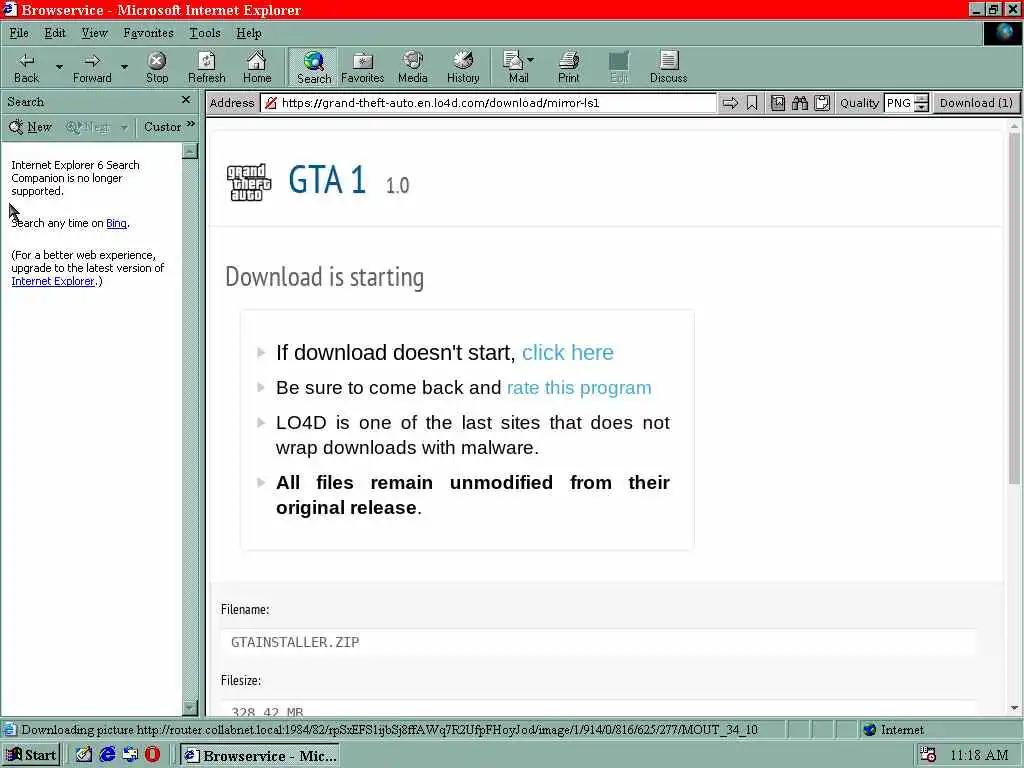Open the Windows Start menu

(x=31, y=756)
